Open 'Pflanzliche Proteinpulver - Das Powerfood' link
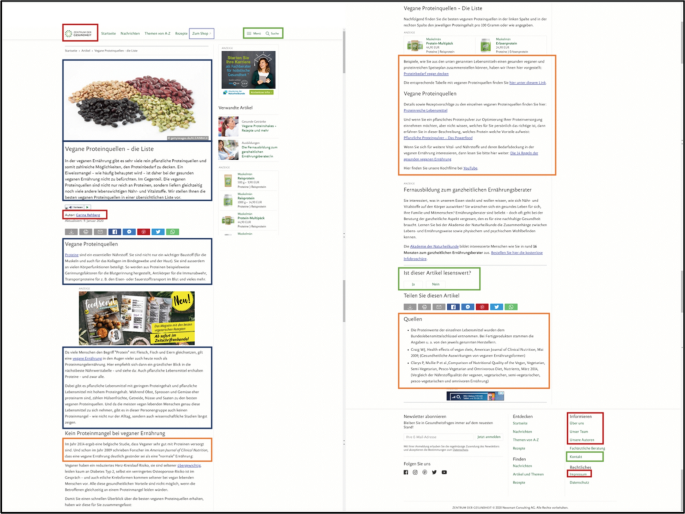Viewport: 685px width, 514px height. [x=438, y=138]
